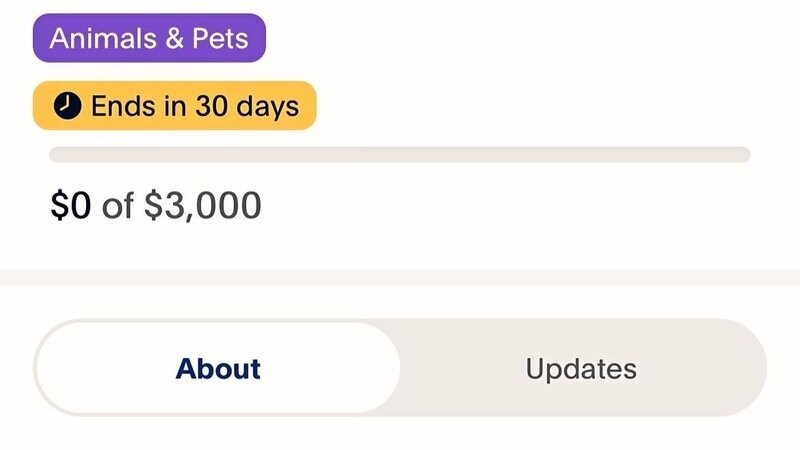Click the white About pill's left edge
This screenshot has width=800, height=450.
tap(42, 368)
